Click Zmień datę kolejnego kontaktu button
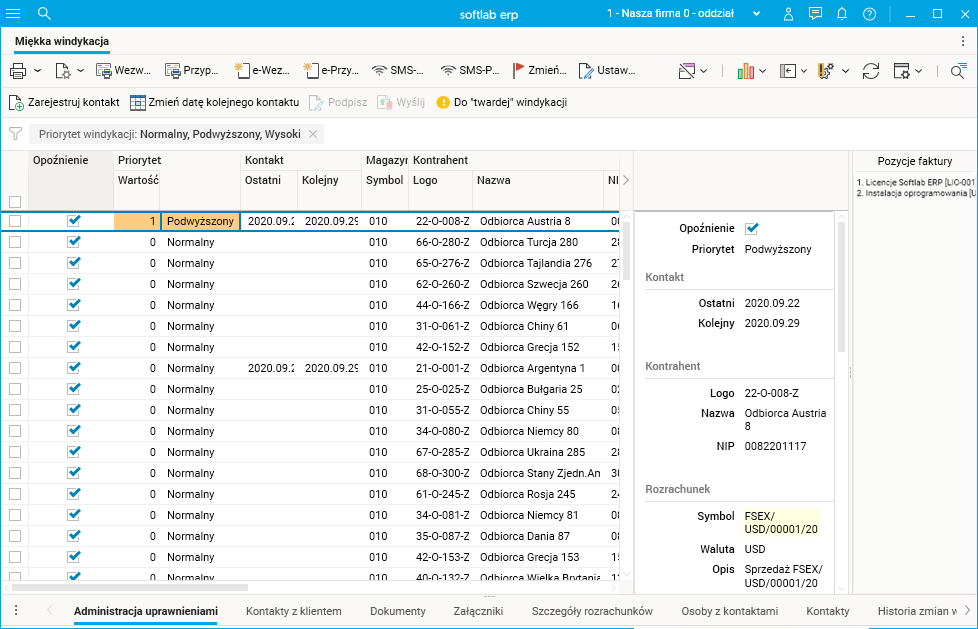This screenshot has width=978, height=629. tap(214, 102)
